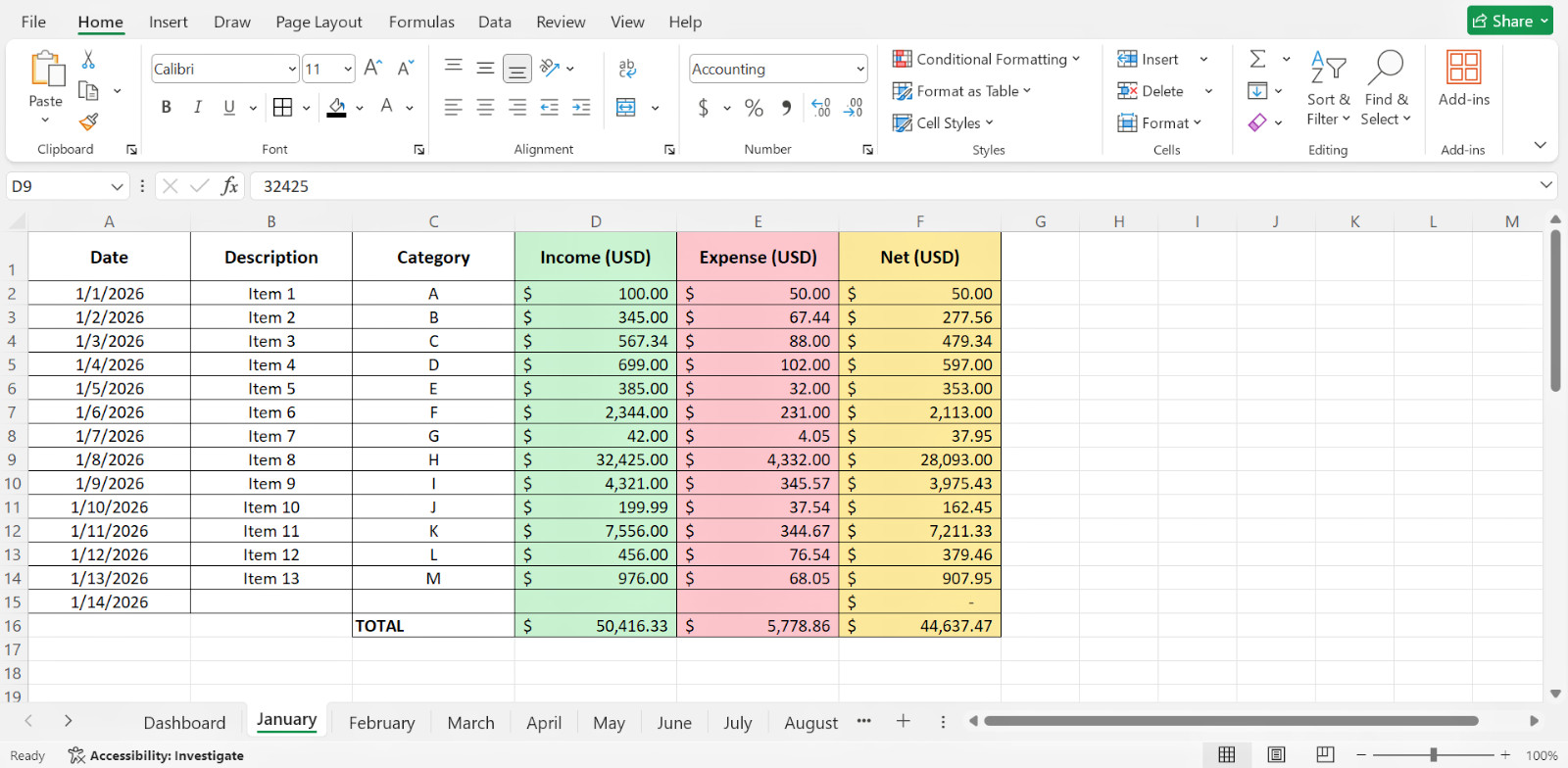Apply Percent Style format
The height and width of the screenshot is (768, 1568).
pyautogui.click(x=754, y=108)
